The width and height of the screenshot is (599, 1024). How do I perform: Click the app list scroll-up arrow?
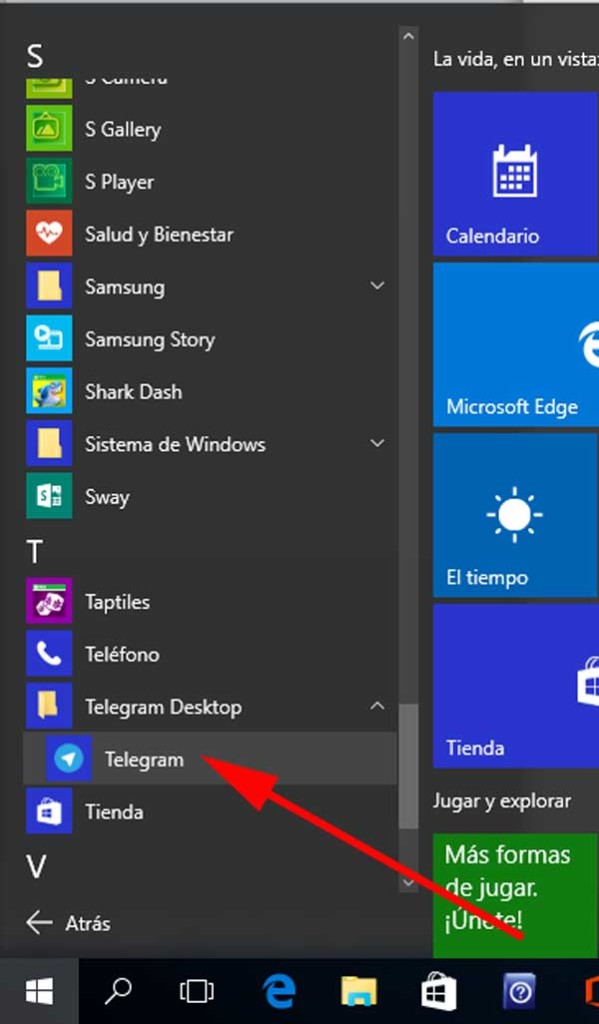pyautogui.click(x=409, y=37)
